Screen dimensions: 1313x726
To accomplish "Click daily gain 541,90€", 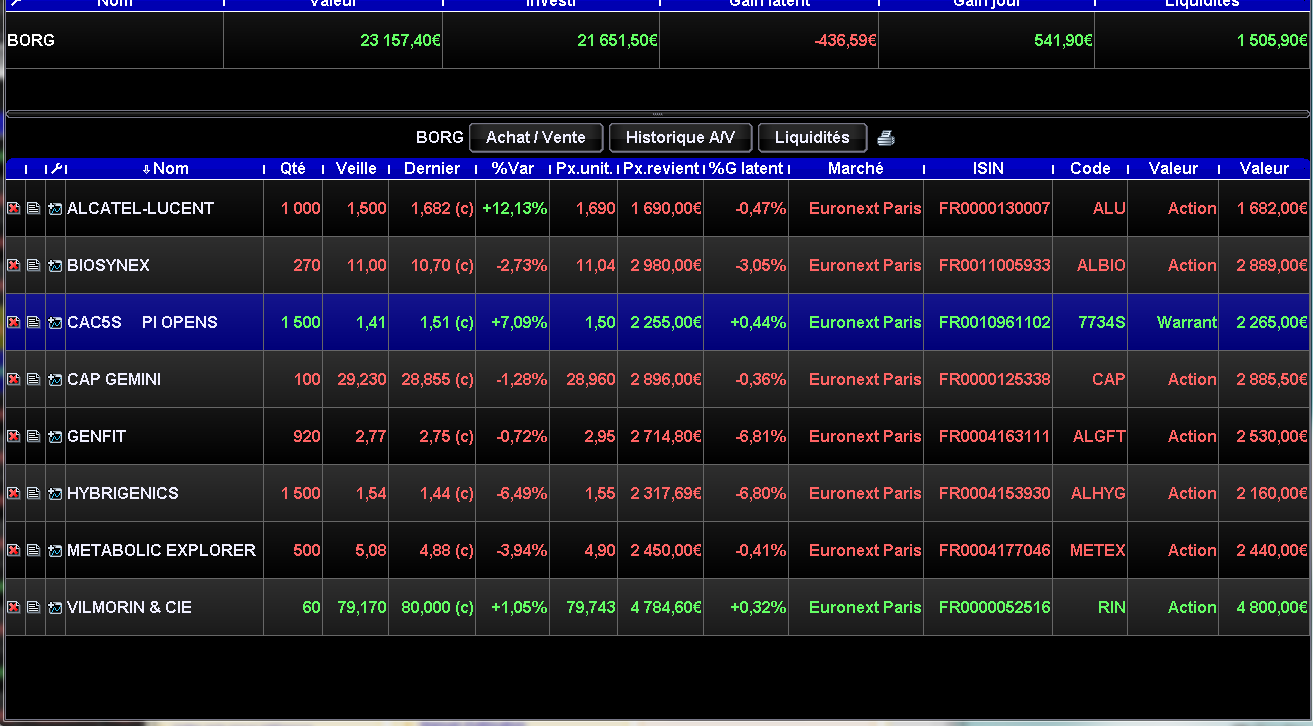I will [1063, 41].
